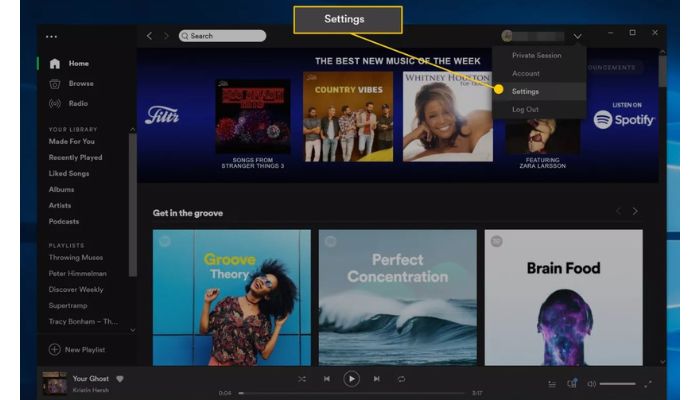Screen dimensions: 700x400
Task: Open Albums in Your Library
Action: pos(61,190)
